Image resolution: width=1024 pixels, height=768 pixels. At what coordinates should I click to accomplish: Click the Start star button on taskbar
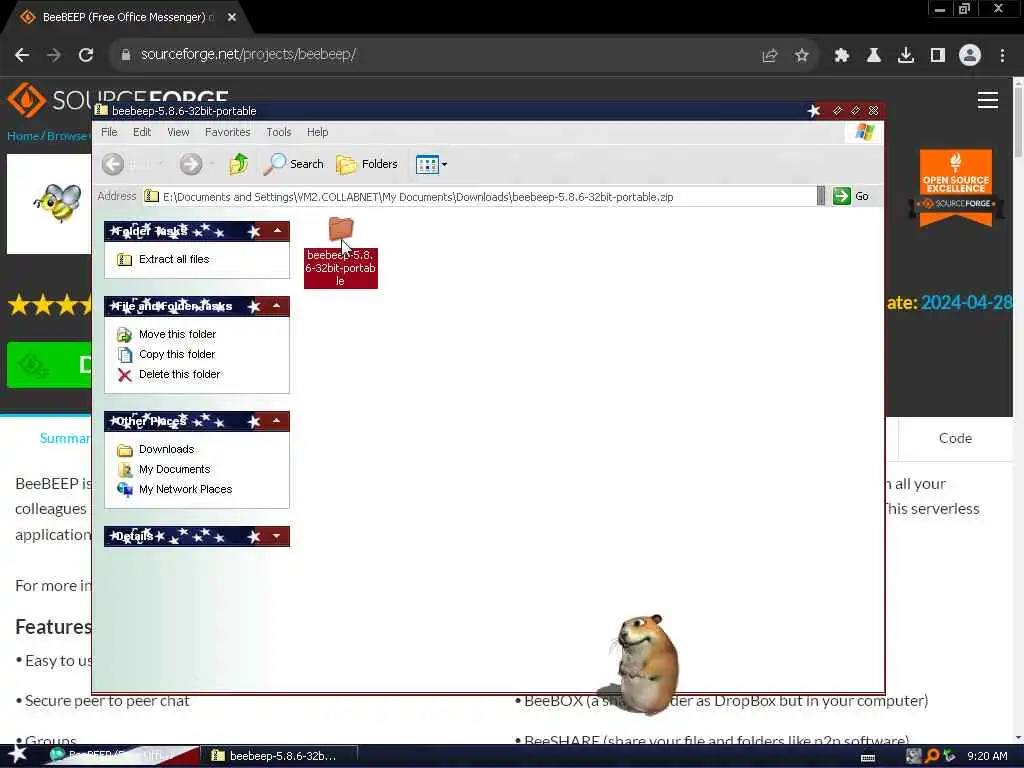(18, 755)
